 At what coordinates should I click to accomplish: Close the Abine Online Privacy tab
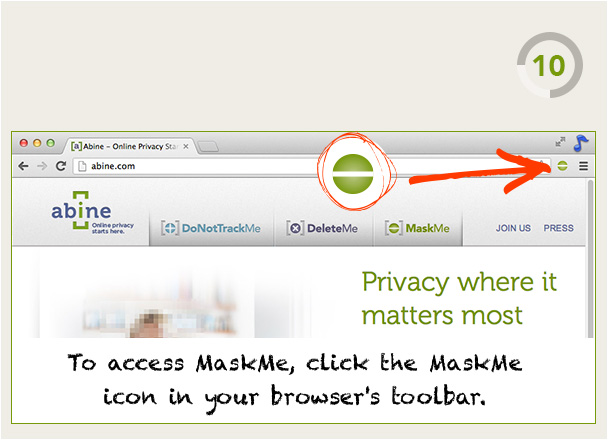coord(186,146)
